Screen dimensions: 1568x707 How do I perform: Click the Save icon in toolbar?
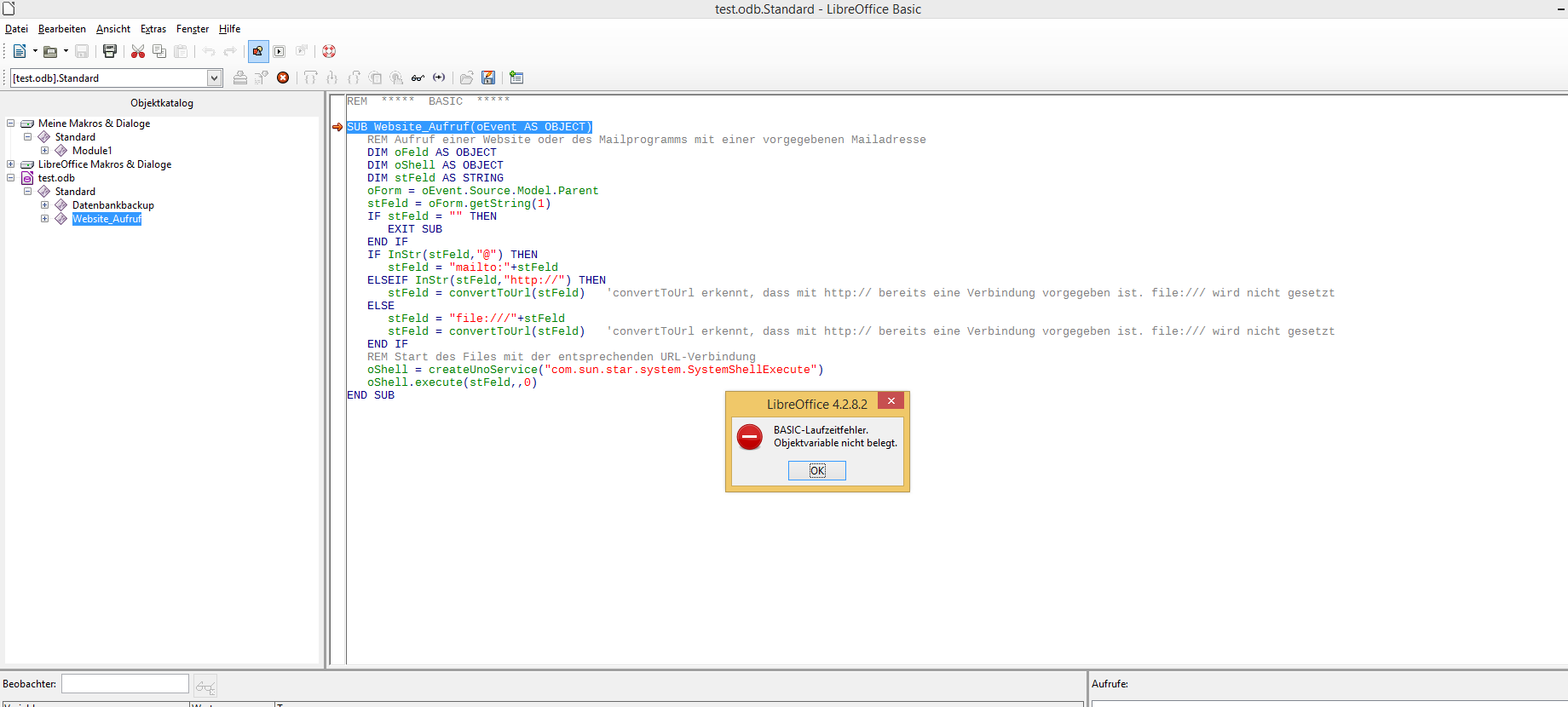coord(82,51)
